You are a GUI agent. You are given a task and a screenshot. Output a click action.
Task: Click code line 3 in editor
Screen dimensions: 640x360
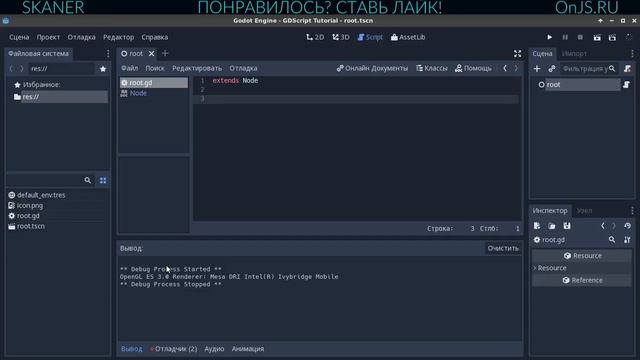pyautogui.click(x=356, y=99)
